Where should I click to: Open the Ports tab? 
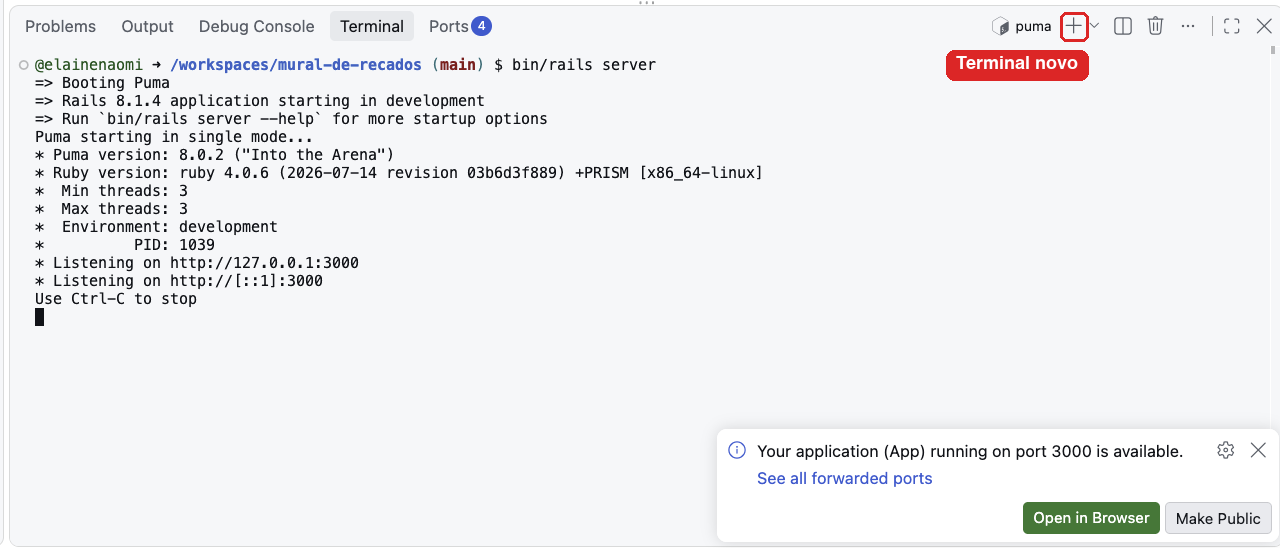(459, 27)
